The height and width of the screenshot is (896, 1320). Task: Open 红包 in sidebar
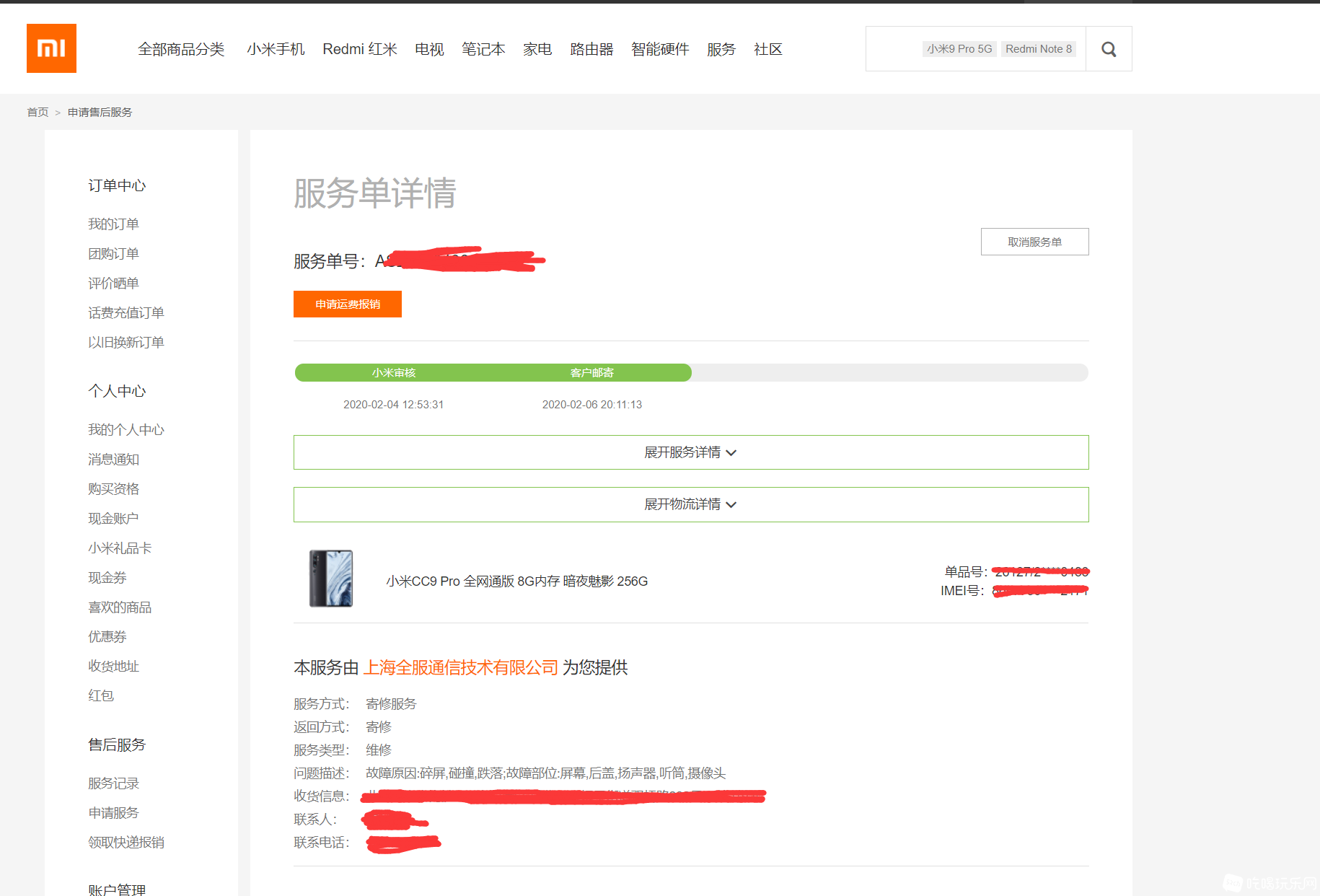(x=101, y=696)
